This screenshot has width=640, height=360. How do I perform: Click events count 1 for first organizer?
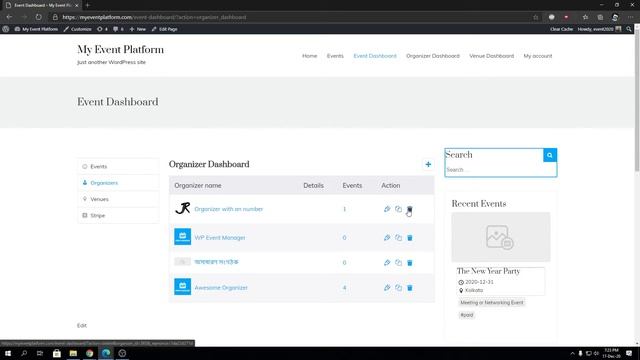point(344,209)
